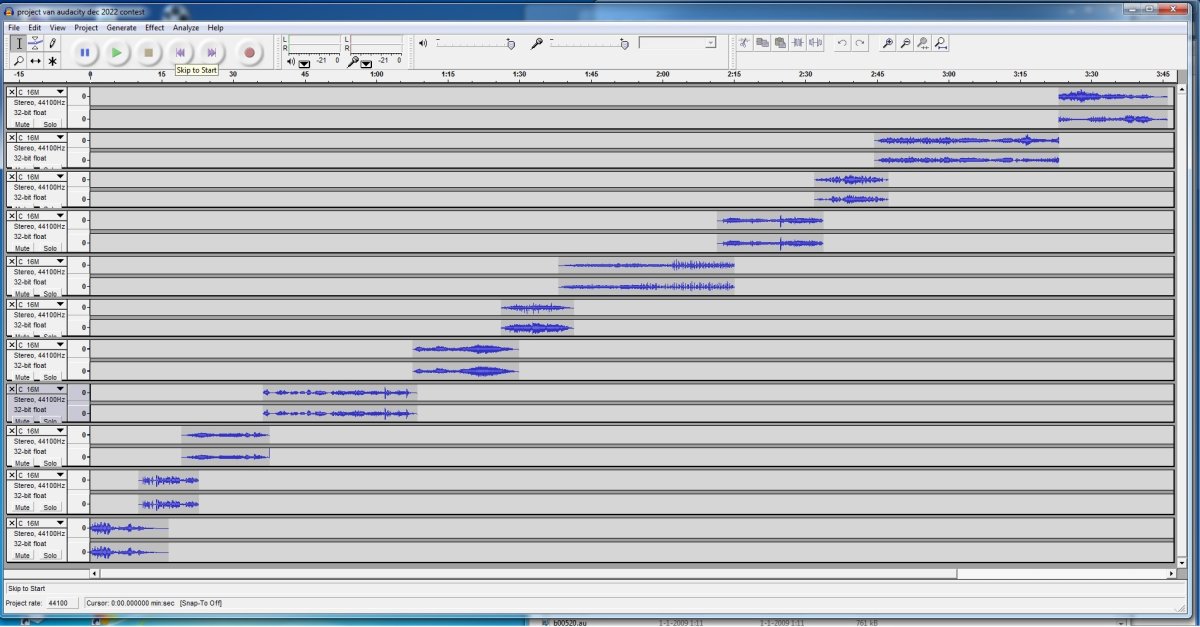Mute the topmost track
The image size is (1200, 627).
[23, 125]
